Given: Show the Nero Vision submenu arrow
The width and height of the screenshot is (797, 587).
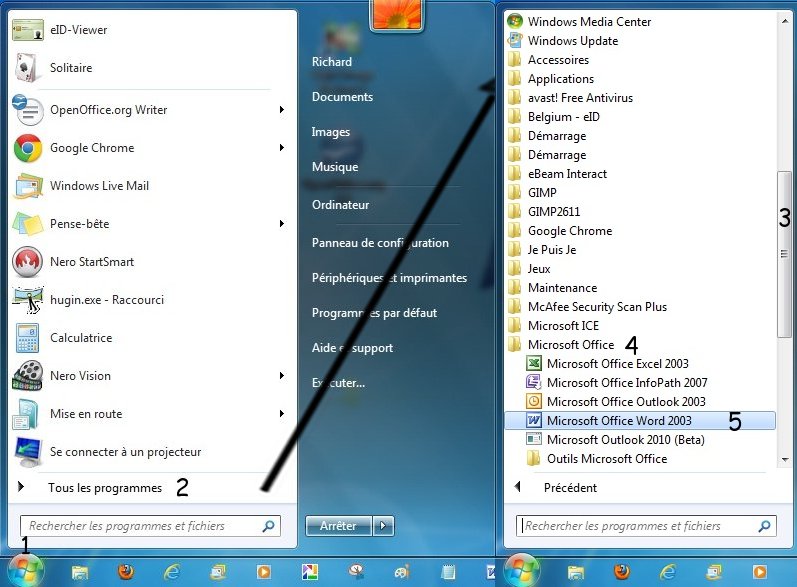Looking at the screenshot, I should pyautogui.click(x=282, y=376).
